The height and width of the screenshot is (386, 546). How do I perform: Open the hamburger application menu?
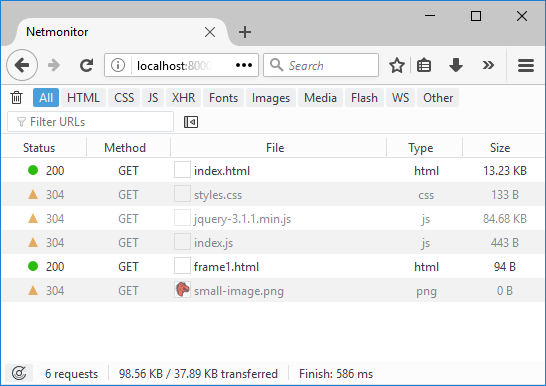[526, 65]
